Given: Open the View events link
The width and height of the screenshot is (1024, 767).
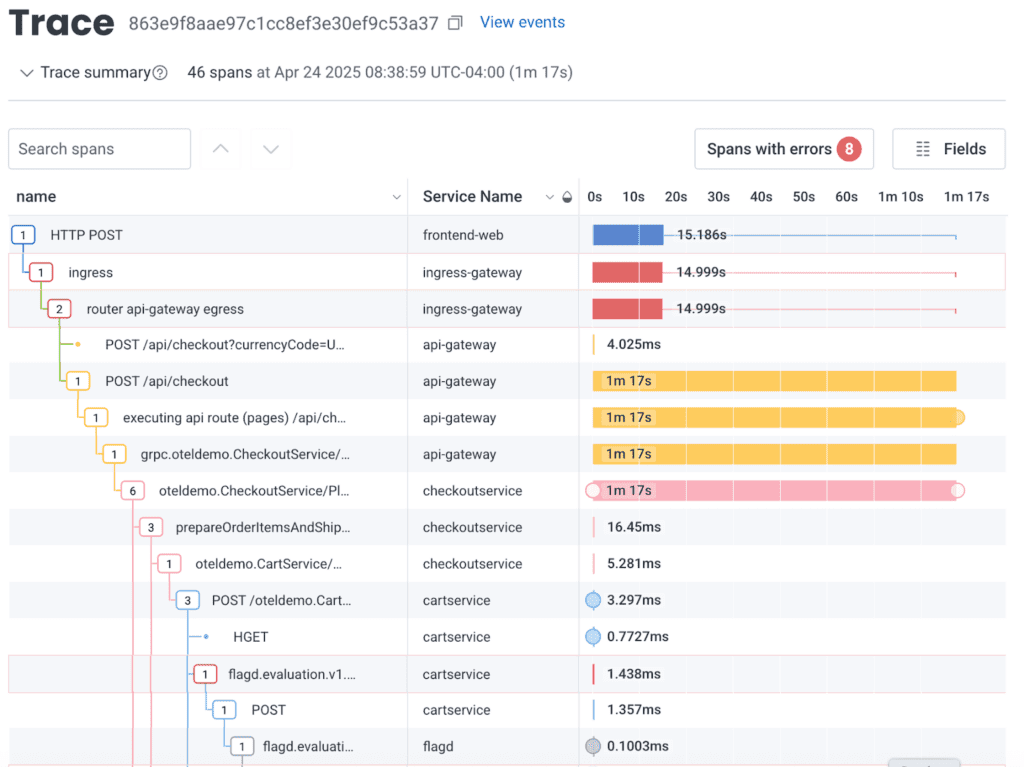Looking at the screenshot, I should point(522,22).
